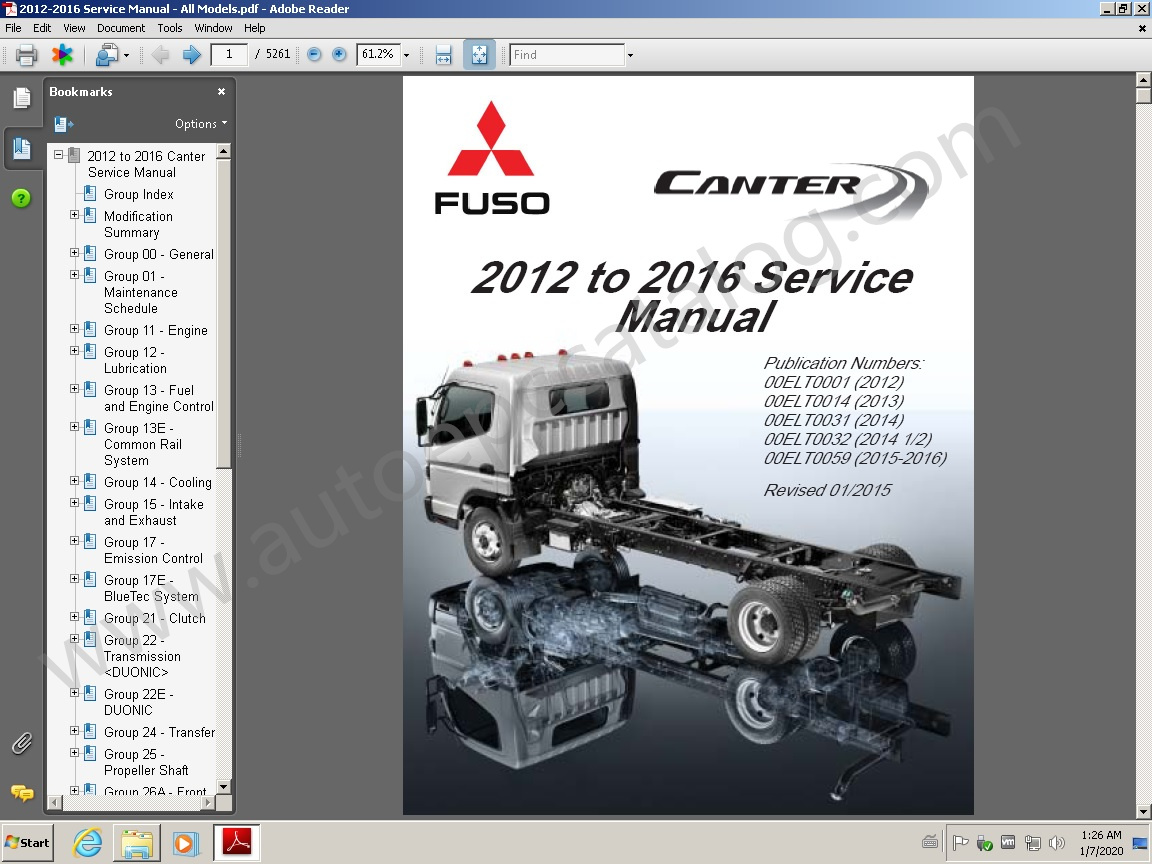
Task: Open Windows Media Player on taskbar
Action: (x=186, y=843)
